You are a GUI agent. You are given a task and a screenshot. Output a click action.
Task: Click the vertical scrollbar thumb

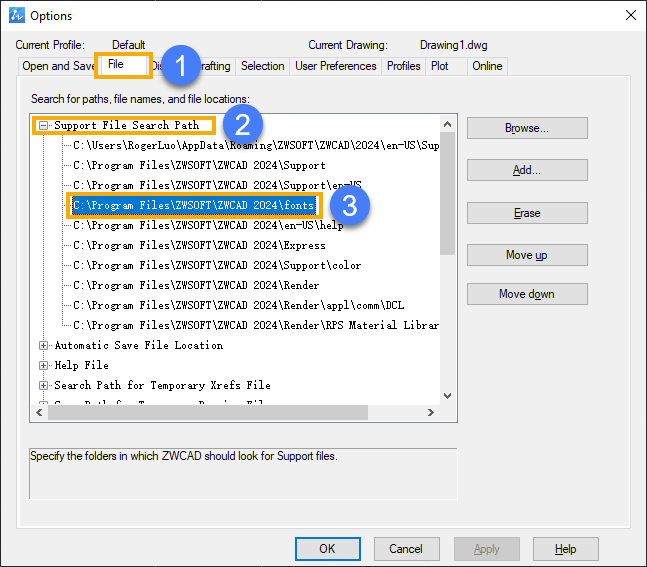tap(448, 194)
